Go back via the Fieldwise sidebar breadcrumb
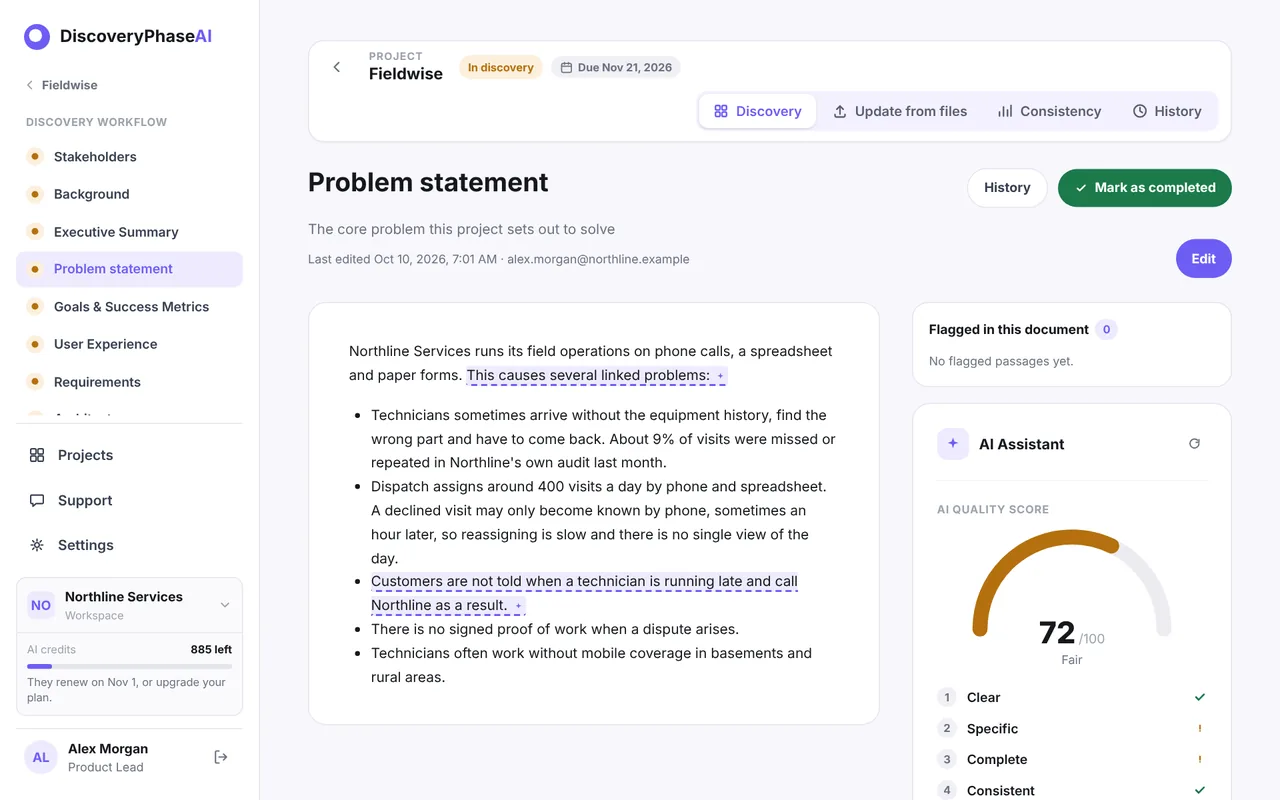1280x800 pixels. (x=62, y=85)
